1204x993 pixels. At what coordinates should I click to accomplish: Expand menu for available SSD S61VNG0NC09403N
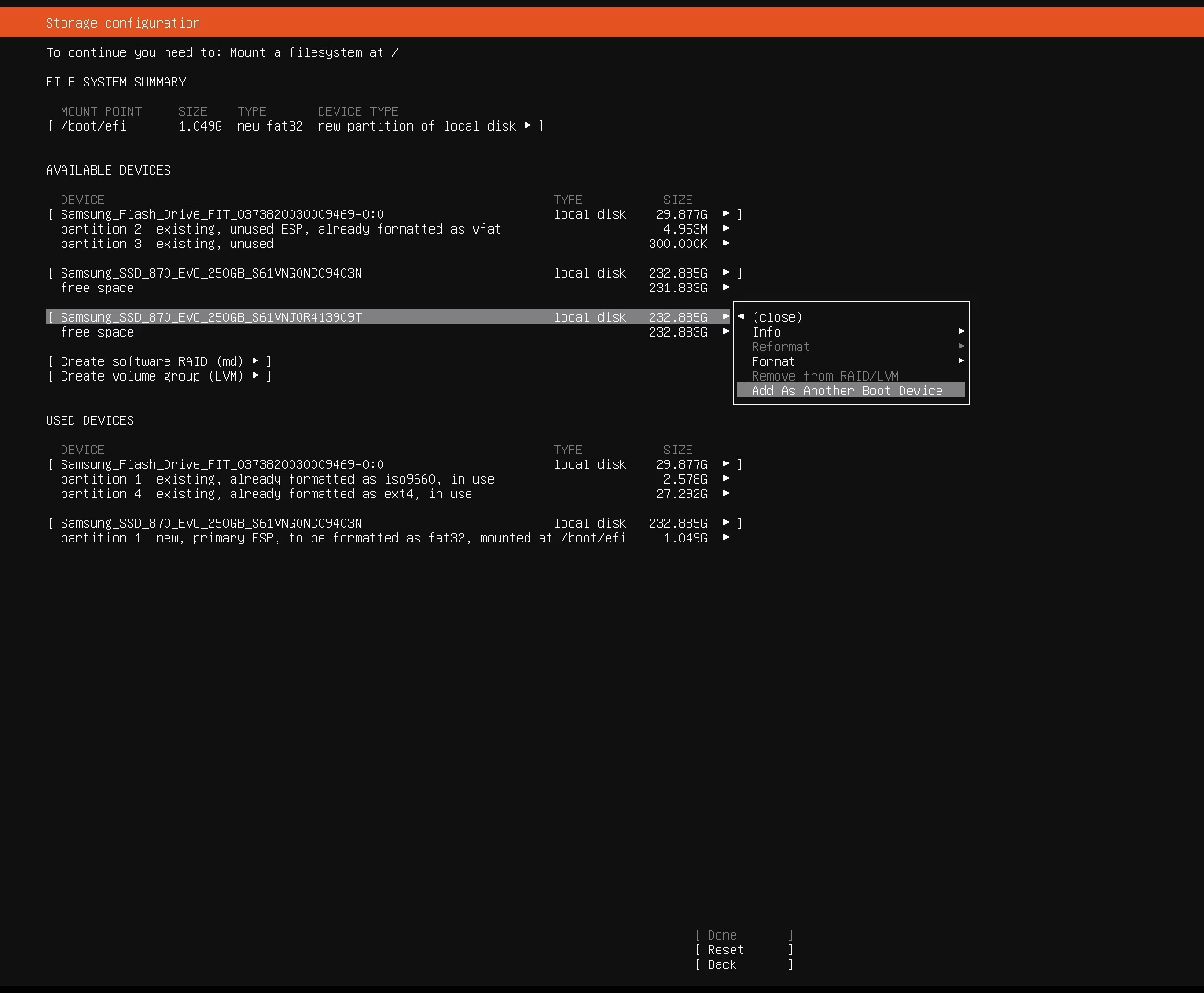(726, 273)
